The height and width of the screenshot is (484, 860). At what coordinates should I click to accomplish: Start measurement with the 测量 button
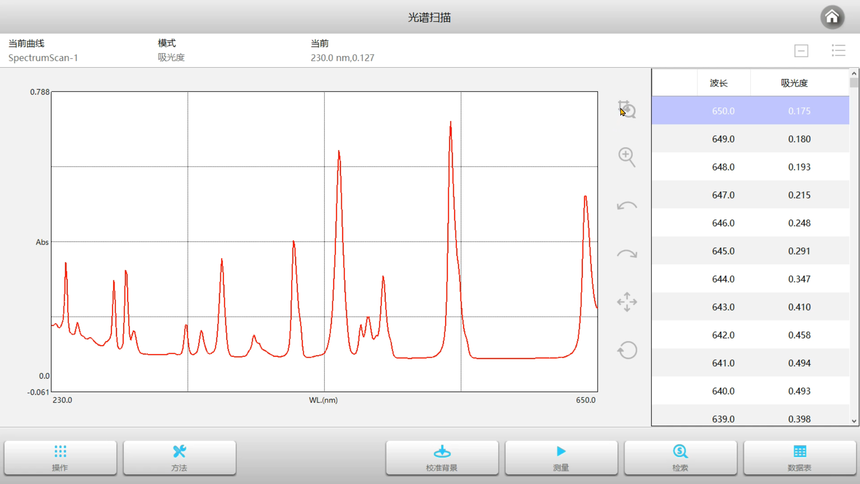(561, 457)
